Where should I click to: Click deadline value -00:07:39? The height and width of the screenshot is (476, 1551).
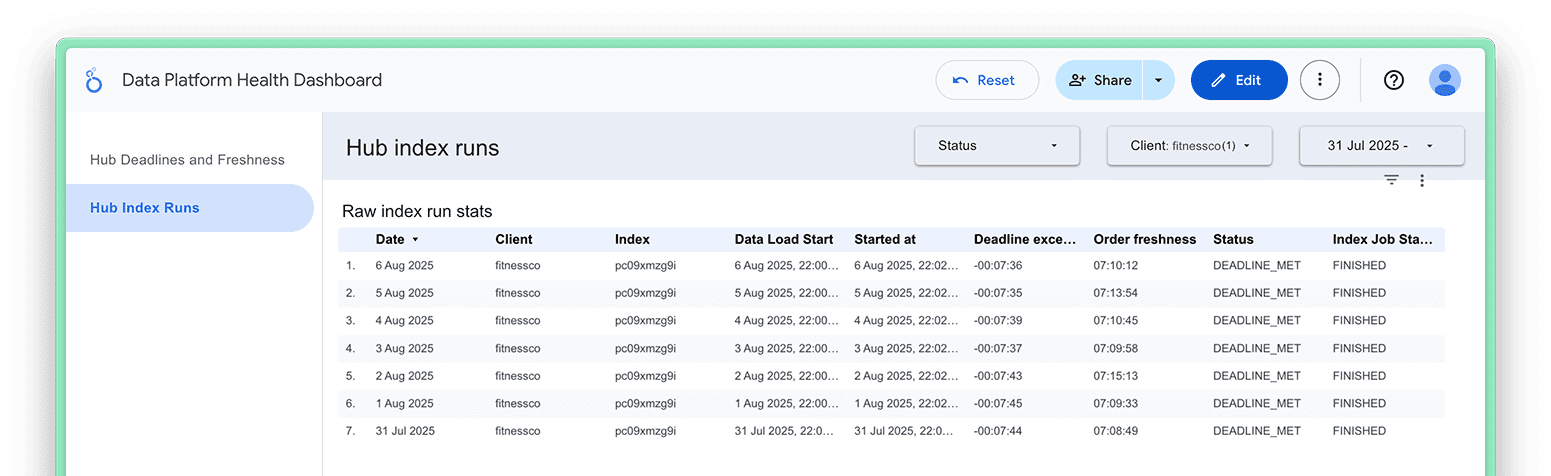pyautogui.click(x=998, y=321)
